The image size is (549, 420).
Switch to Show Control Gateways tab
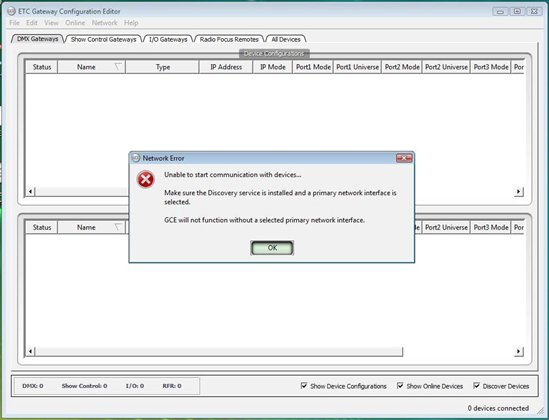point(103,39)
